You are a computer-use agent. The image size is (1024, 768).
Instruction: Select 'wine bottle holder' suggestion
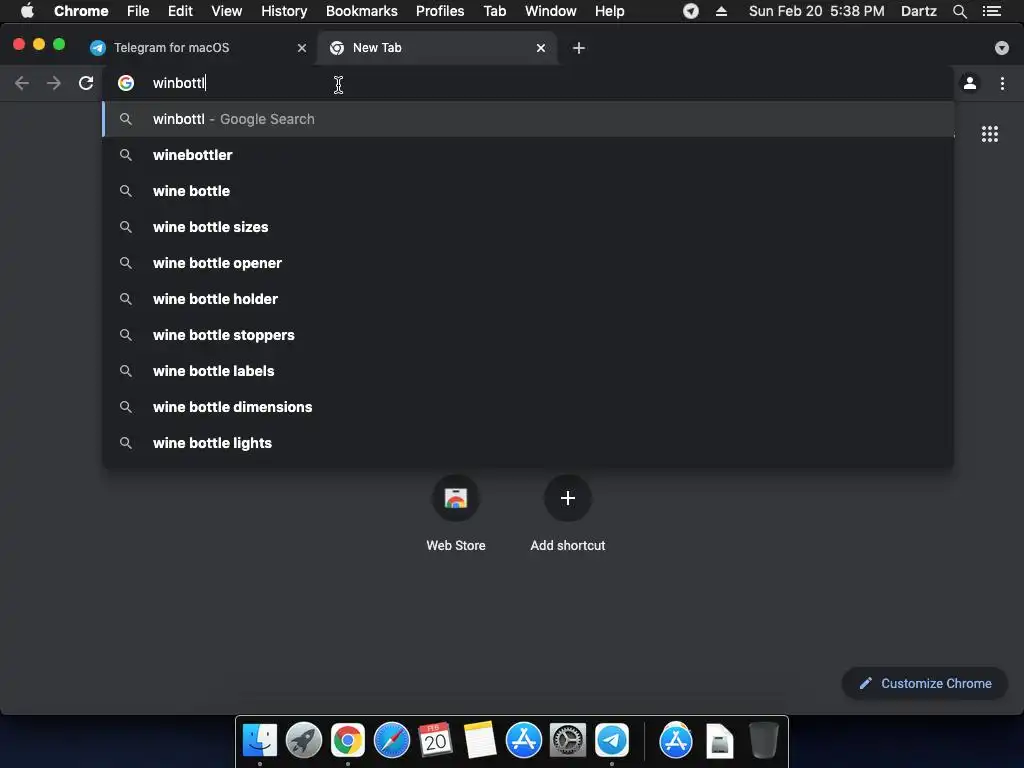[x=528, y=298]
